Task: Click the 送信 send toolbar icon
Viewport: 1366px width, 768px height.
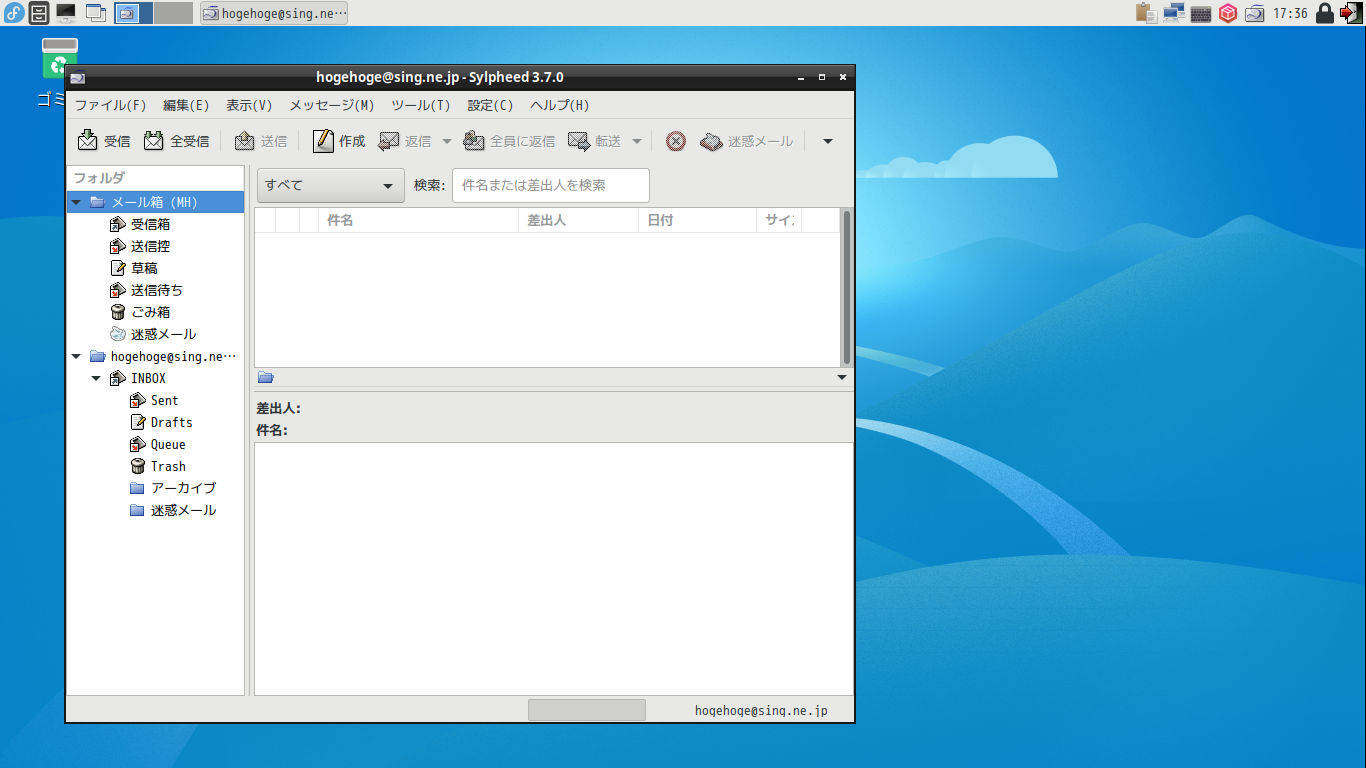Action: click(245, 141)
